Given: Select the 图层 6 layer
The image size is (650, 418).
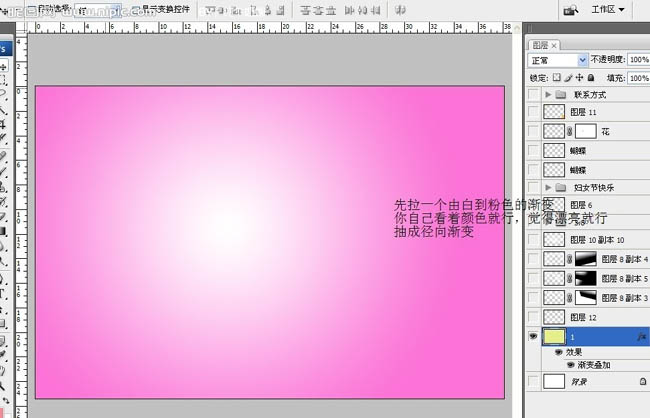Looking at the screenshot, I should (596, 205).
